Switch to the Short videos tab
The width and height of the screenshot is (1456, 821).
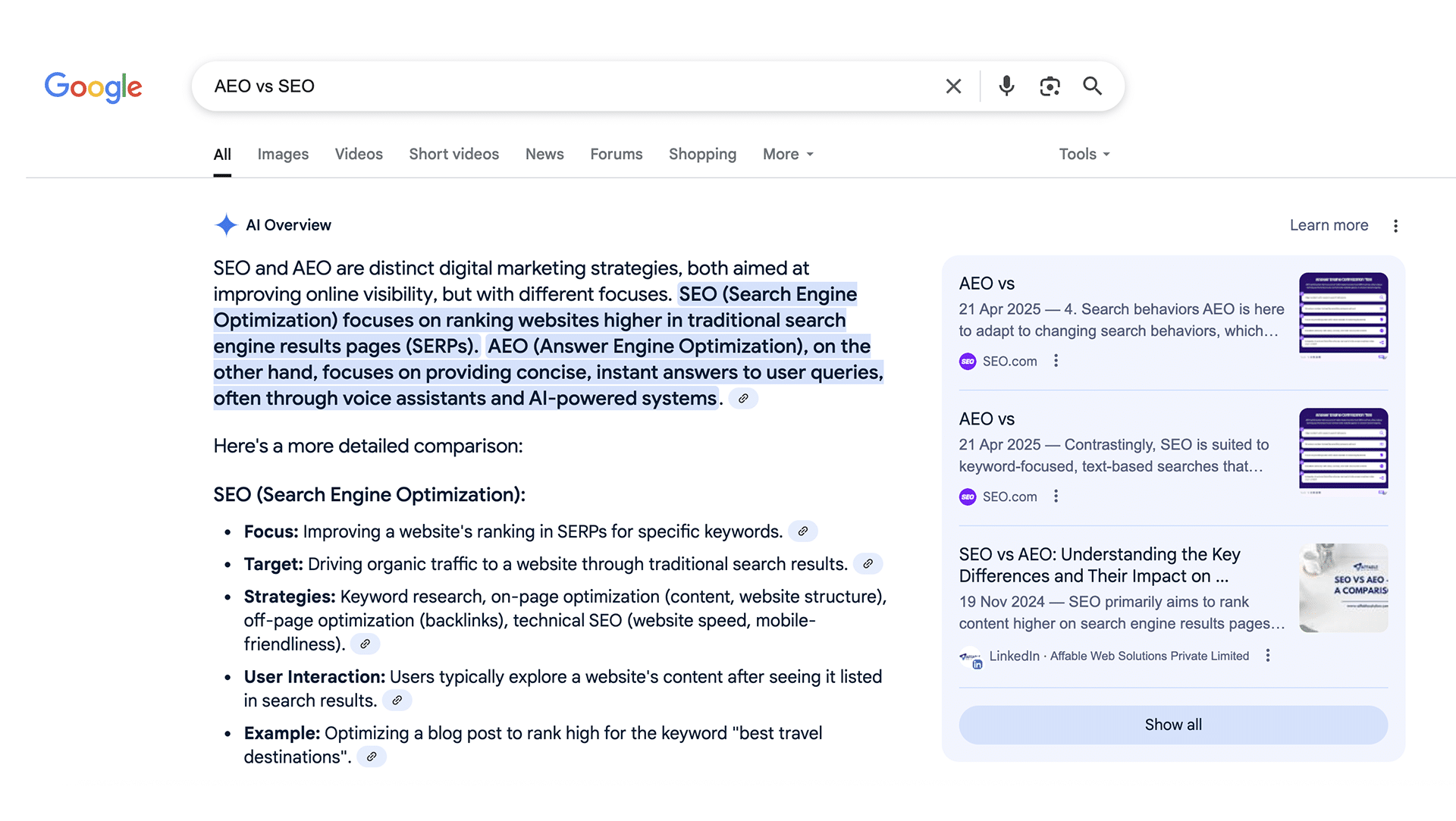click(454, 154)
